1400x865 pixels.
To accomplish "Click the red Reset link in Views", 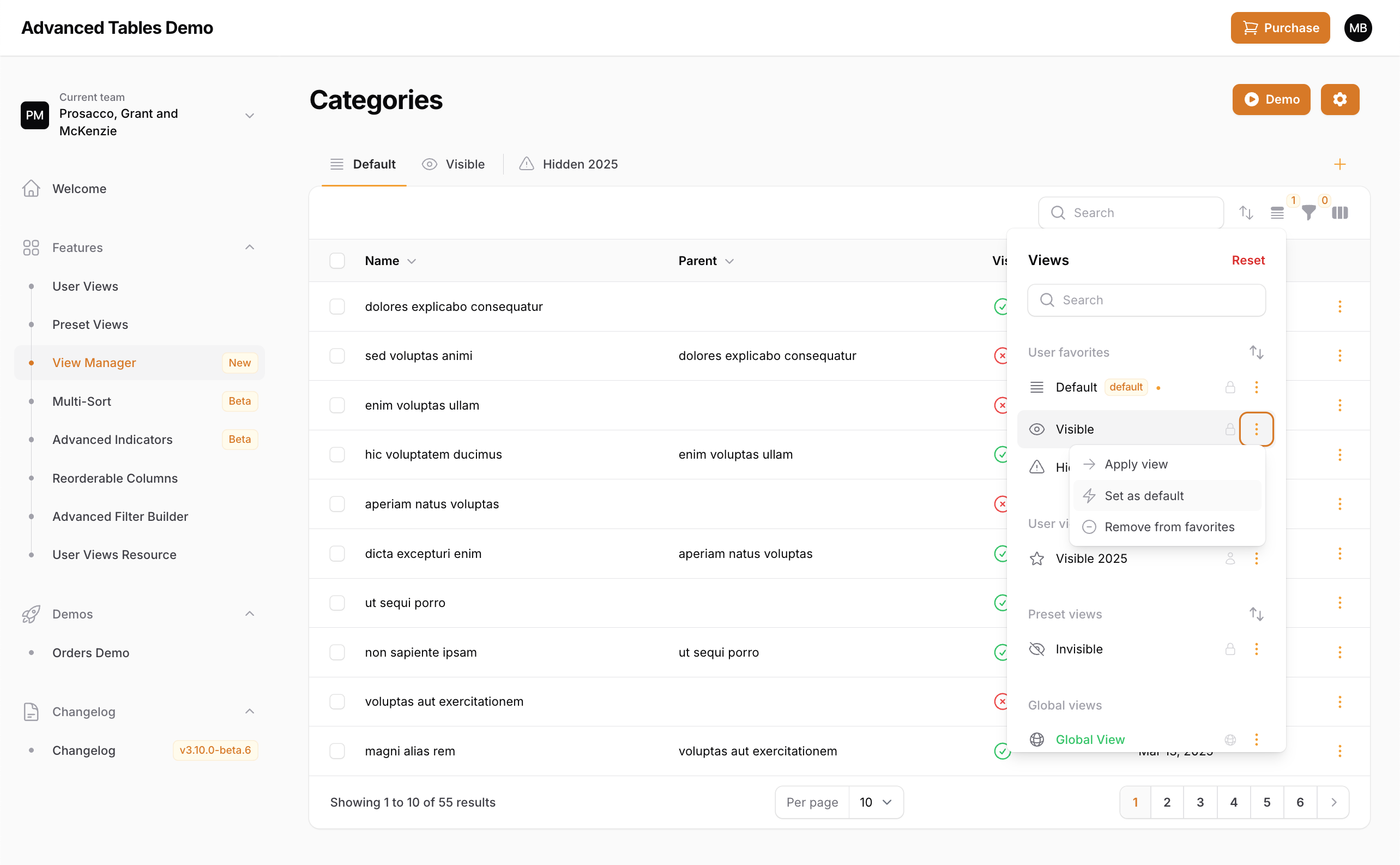I will click(1248, 260).
